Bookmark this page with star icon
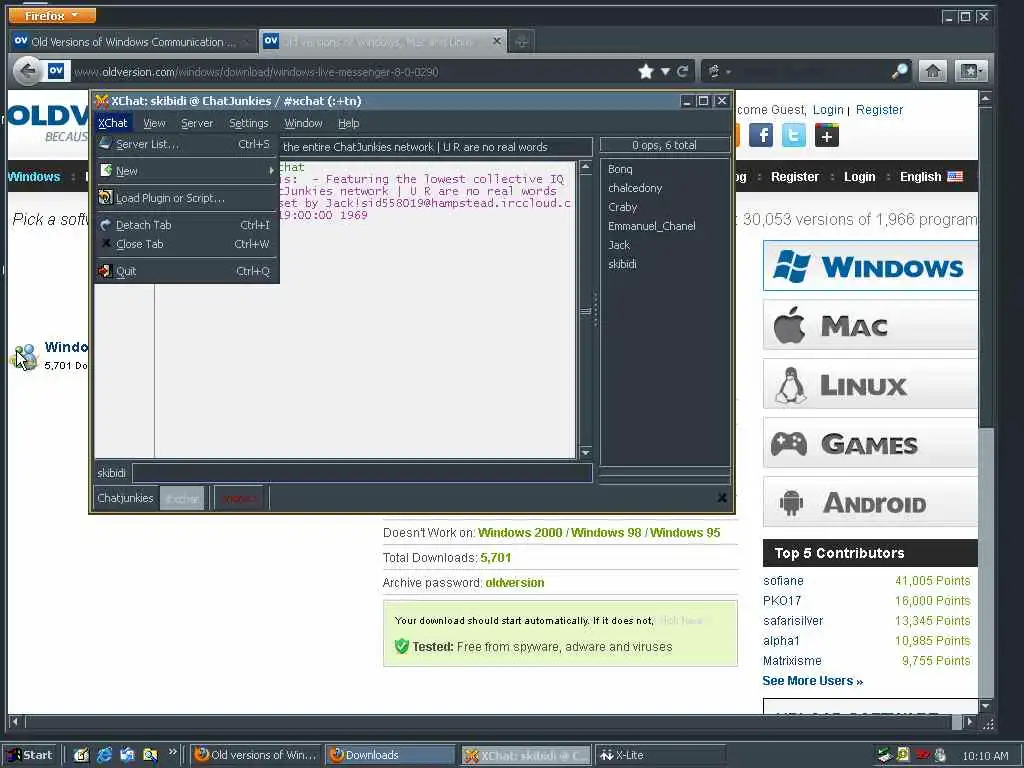1024x768 pixels. [x=646, y=71]
